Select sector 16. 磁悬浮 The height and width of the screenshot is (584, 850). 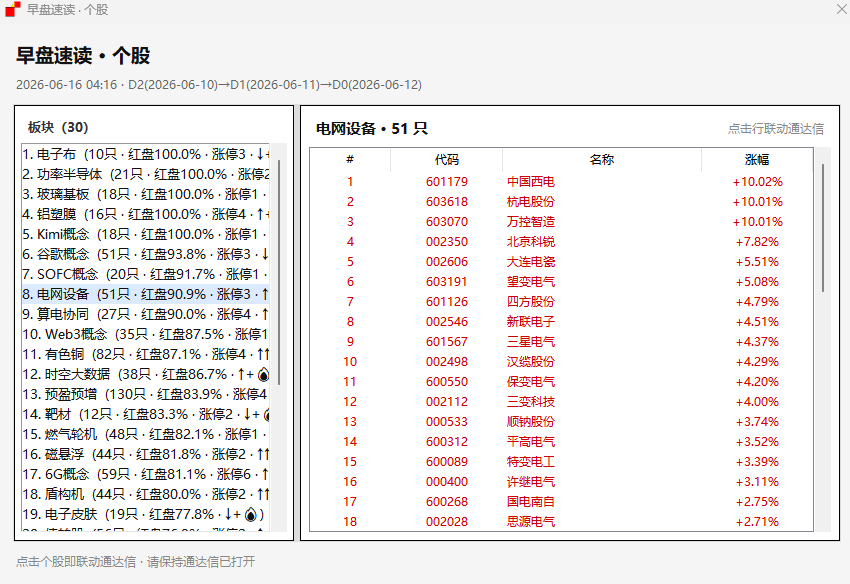coord(145,455)
